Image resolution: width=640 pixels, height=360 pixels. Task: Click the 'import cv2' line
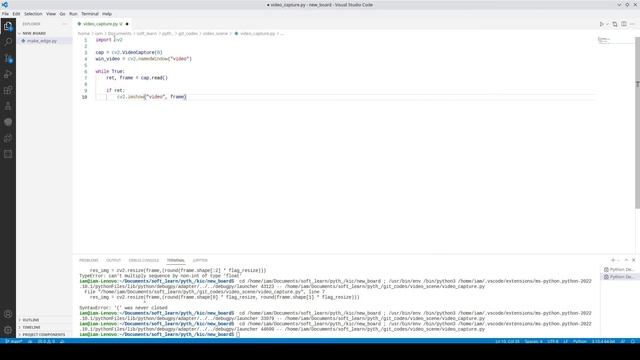coord(109,40)
